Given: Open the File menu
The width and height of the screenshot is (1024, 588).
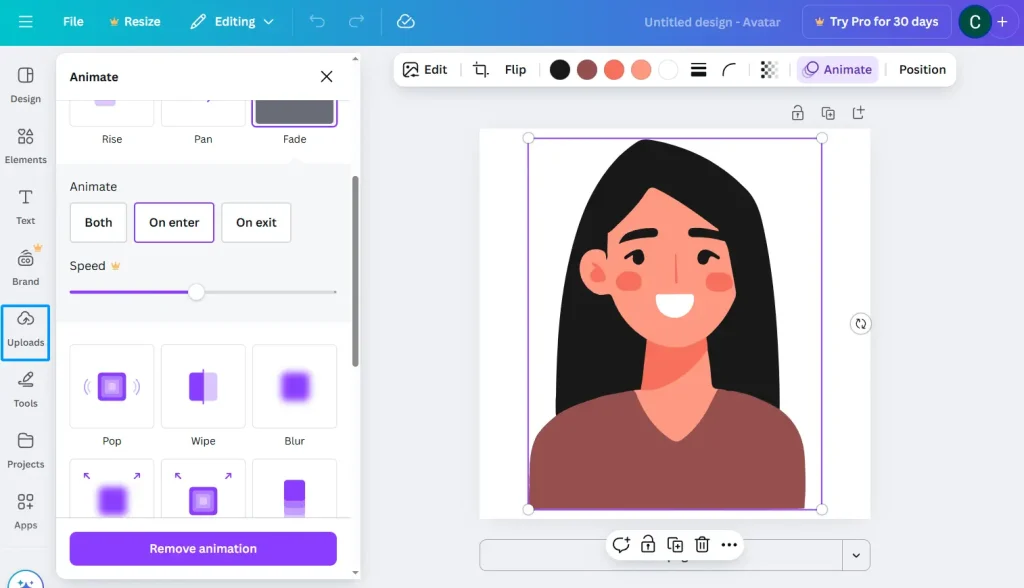Looking at the screenshot, I should (72, 20).
